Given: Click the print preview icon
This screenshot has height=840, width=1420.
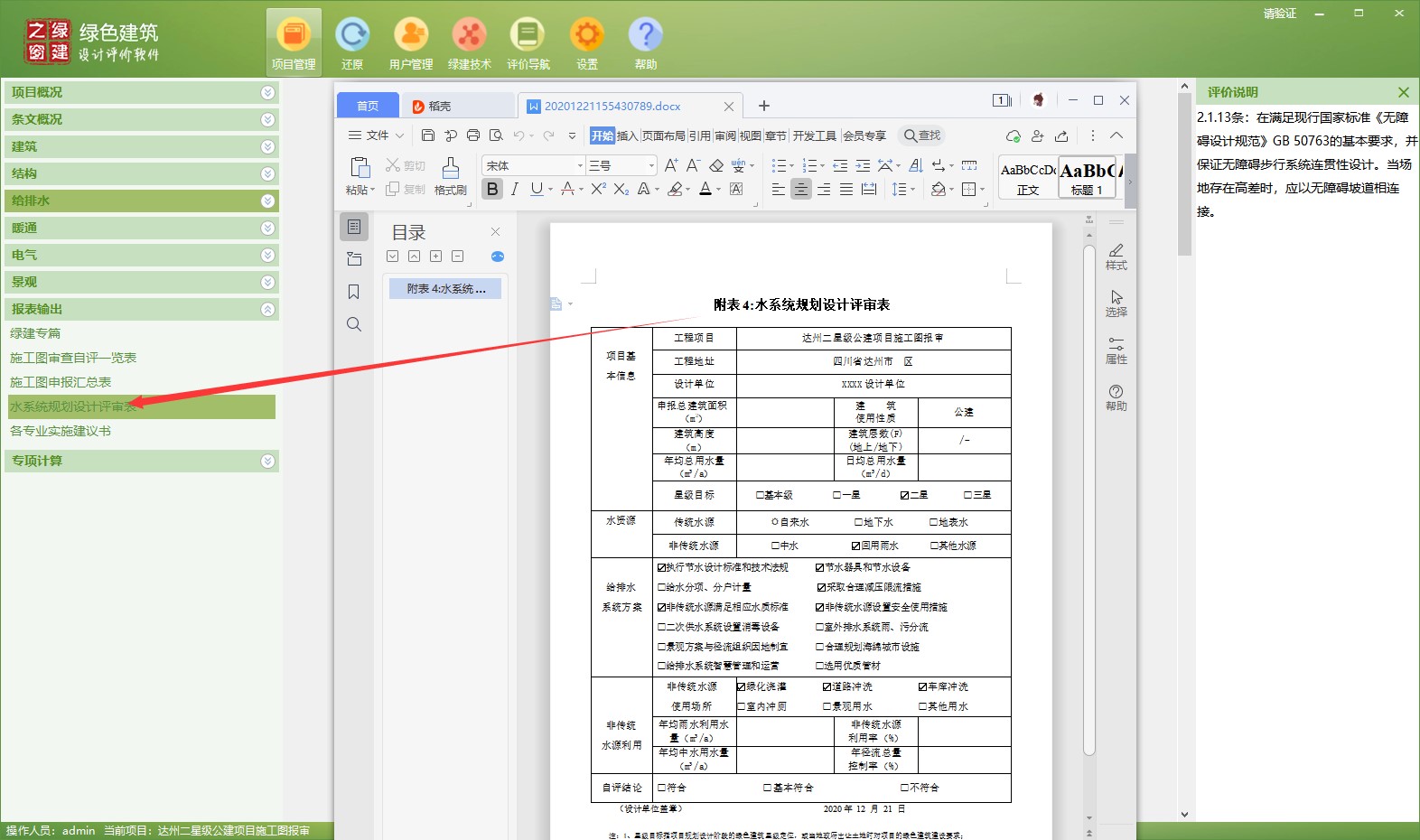Looking at the screenshot, I should tap(496, 135).
